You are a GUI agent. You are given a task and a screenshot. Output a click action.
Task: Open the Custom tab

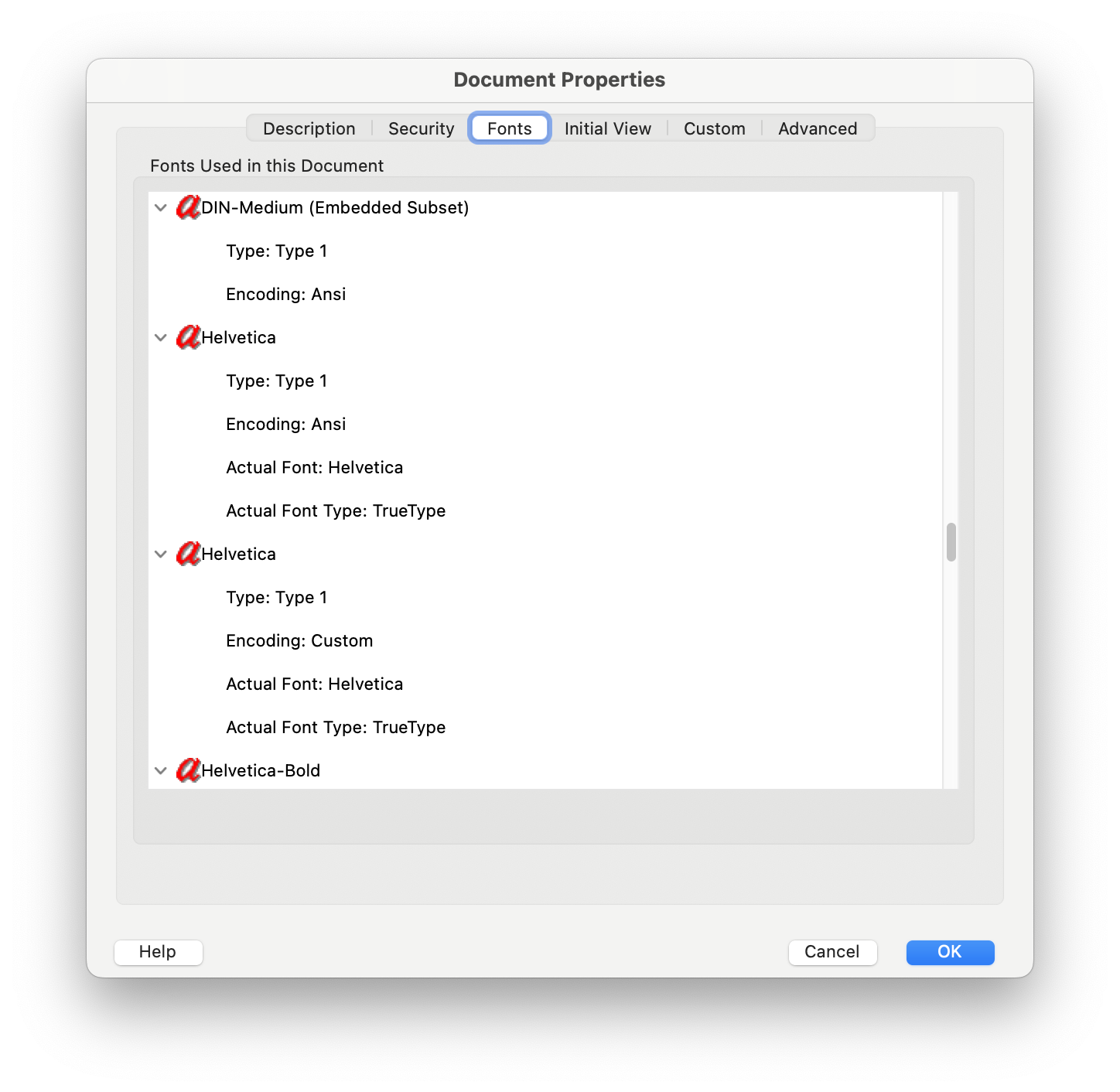point(713,128)
